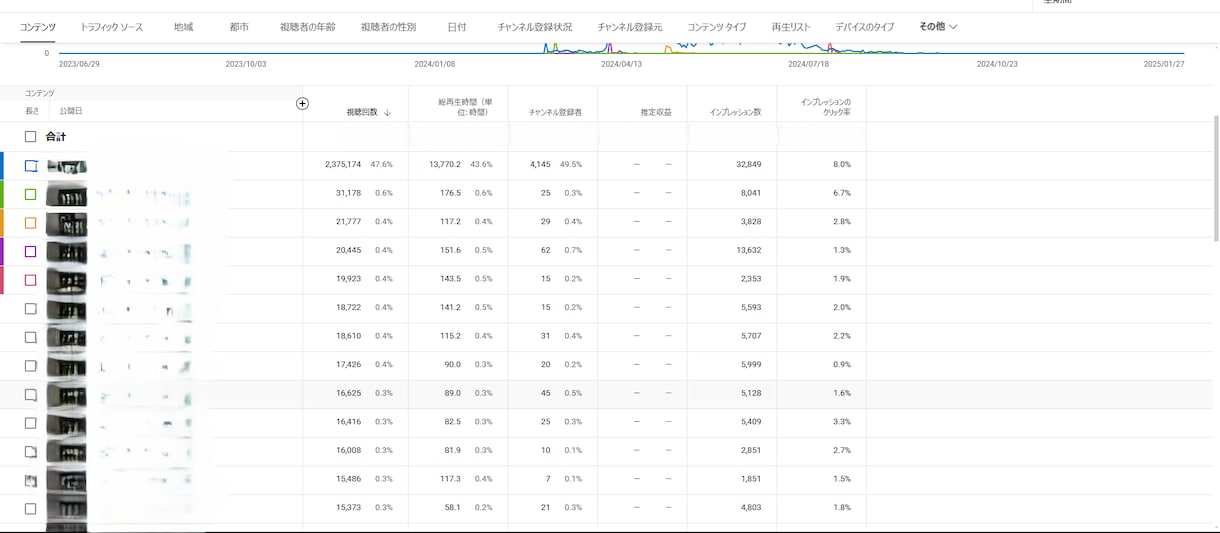This screenshot has height=533, width=1220.
Task: Switch to the 日付 tab
Action: coord(457,27)
